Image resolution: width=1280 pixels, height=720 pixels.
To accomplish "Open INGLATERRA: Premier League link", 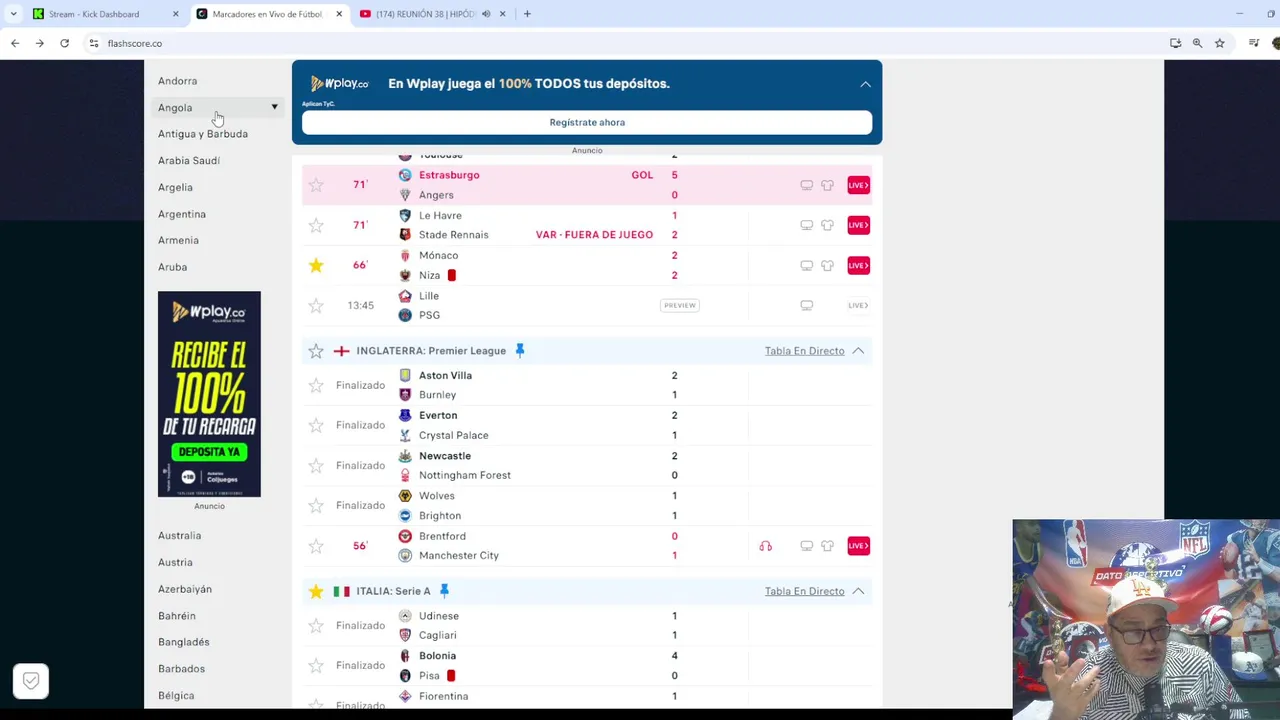I will tap(431, 351).
